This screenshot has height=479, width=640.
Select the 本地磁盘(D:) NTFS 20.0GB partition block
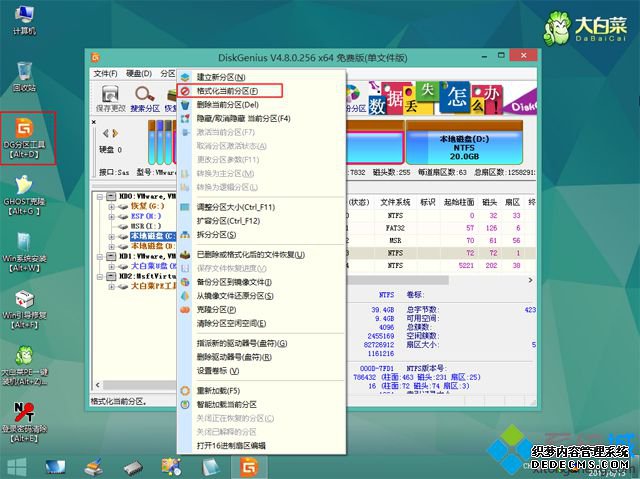point(464,143)
